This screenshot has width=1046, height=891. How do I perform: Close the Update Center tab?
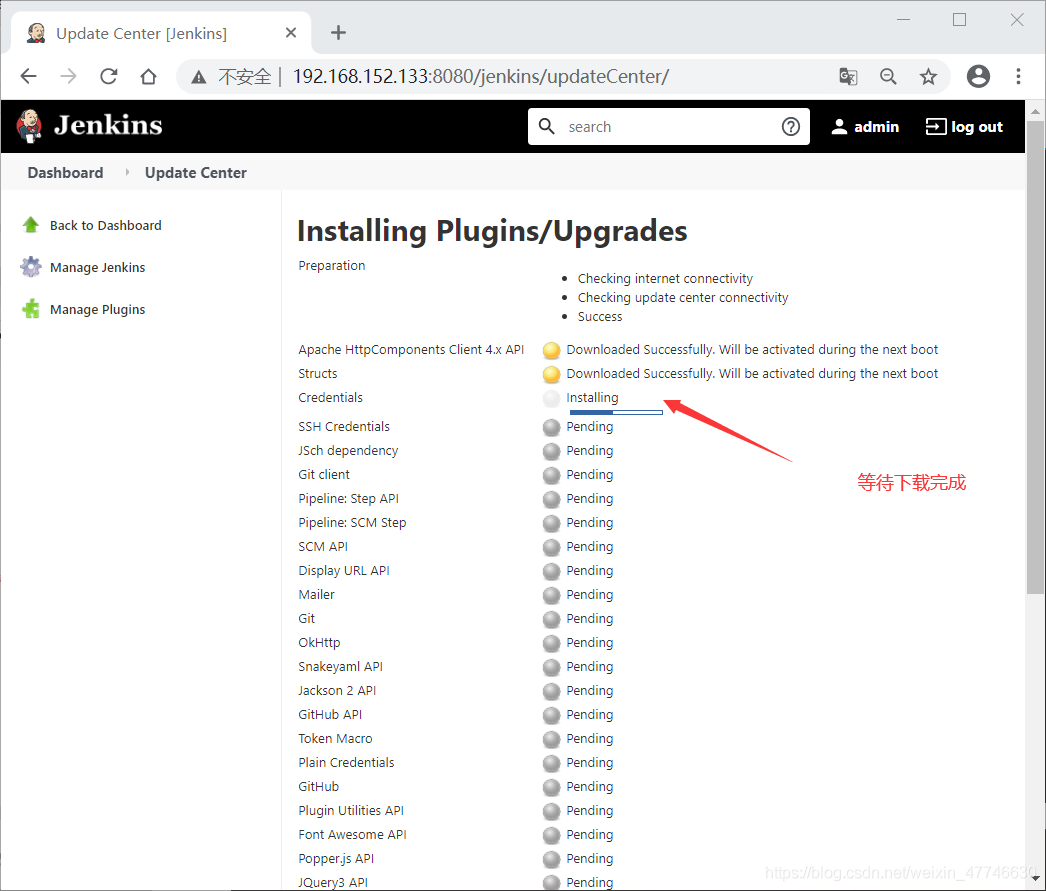(291, 33)
